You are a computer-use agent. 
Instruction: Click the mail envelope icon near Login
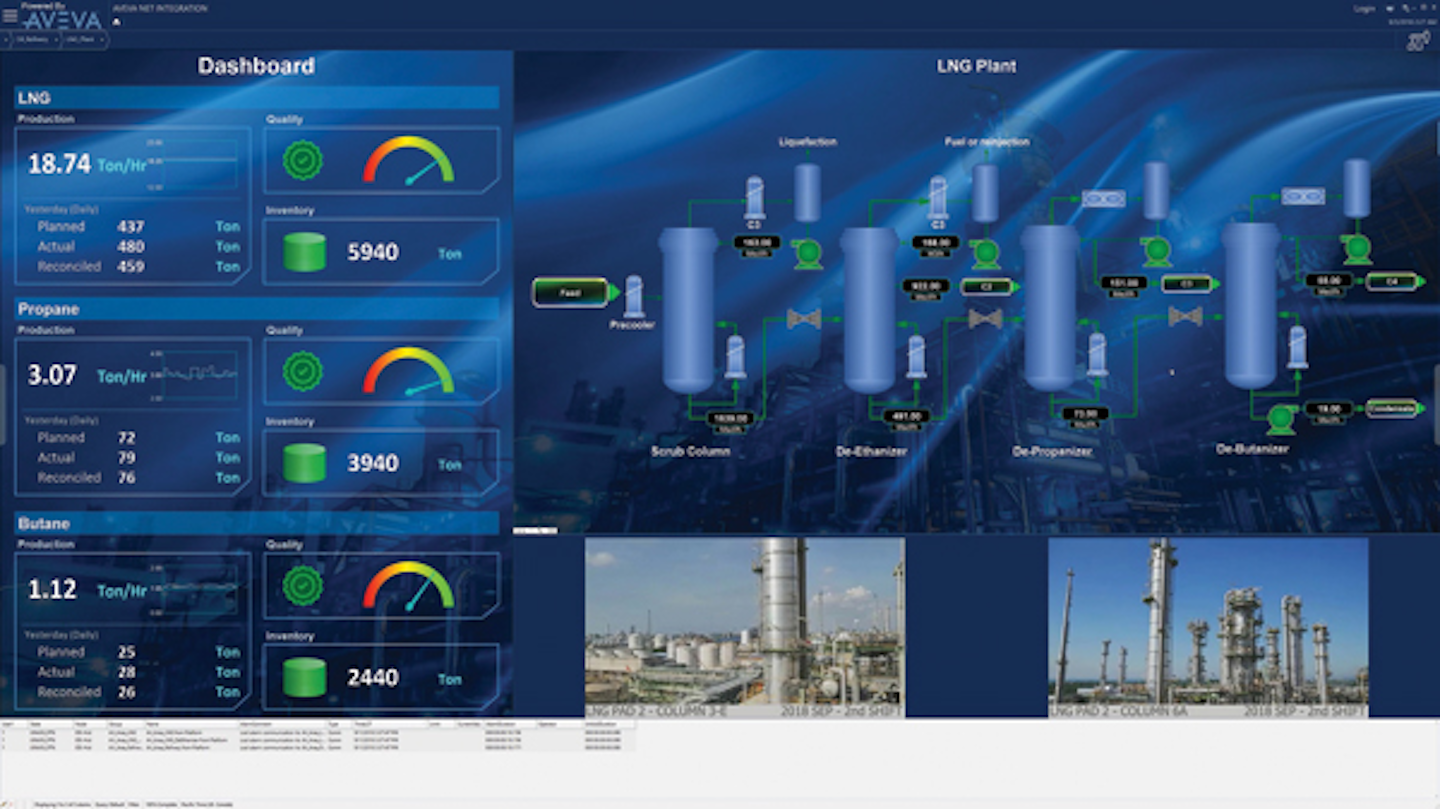point(1390,8)
